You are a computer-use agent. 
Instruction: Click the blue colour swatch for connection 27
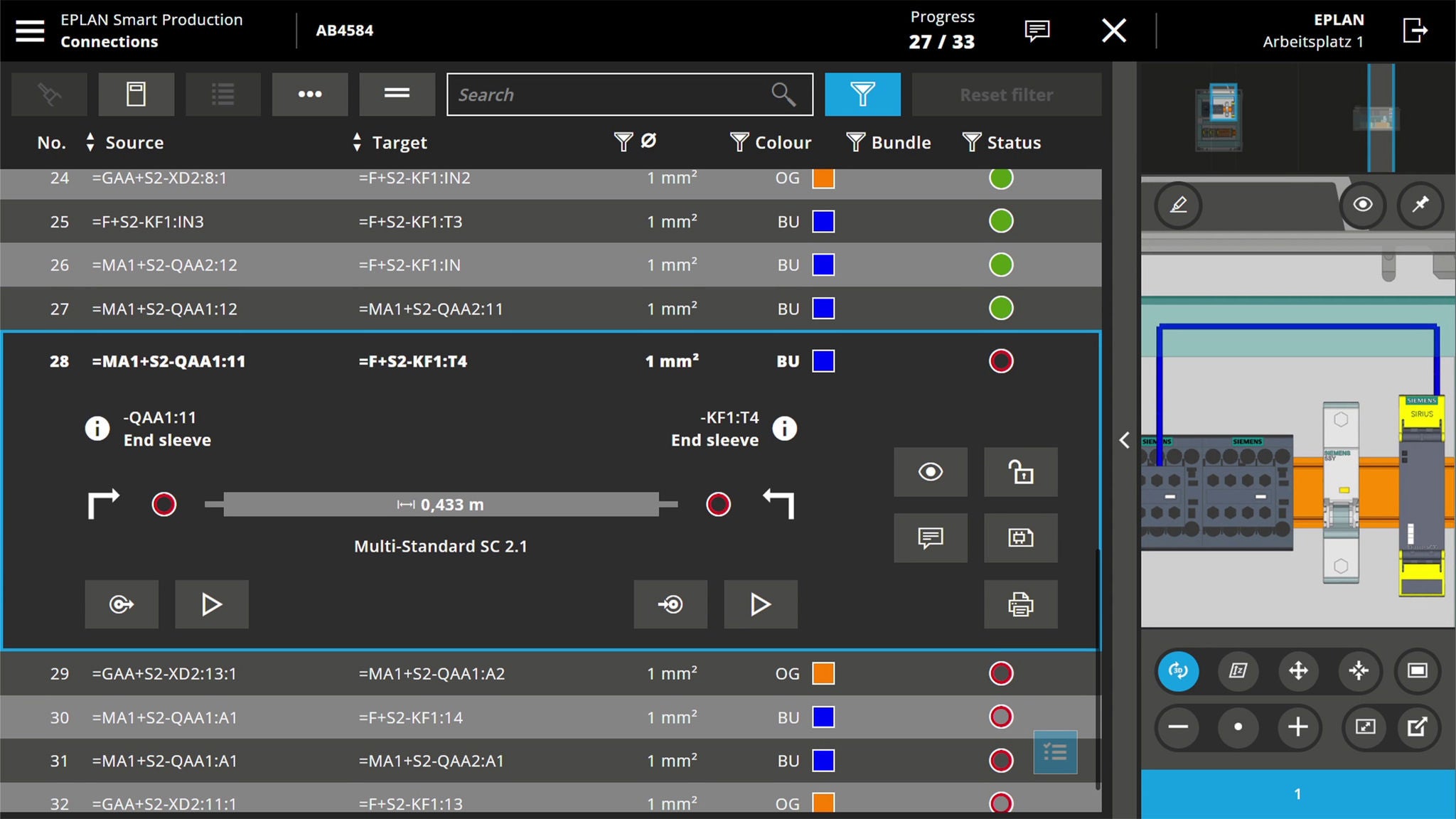pos(824,309)
